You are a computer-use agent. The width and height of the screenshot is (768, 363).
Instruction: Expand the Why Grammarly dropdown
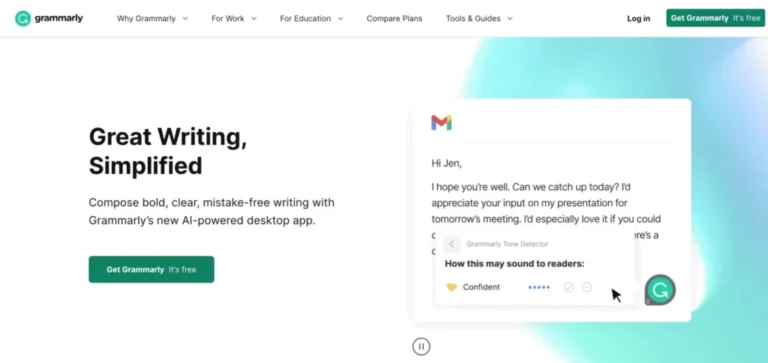click(x=152, y=19)
